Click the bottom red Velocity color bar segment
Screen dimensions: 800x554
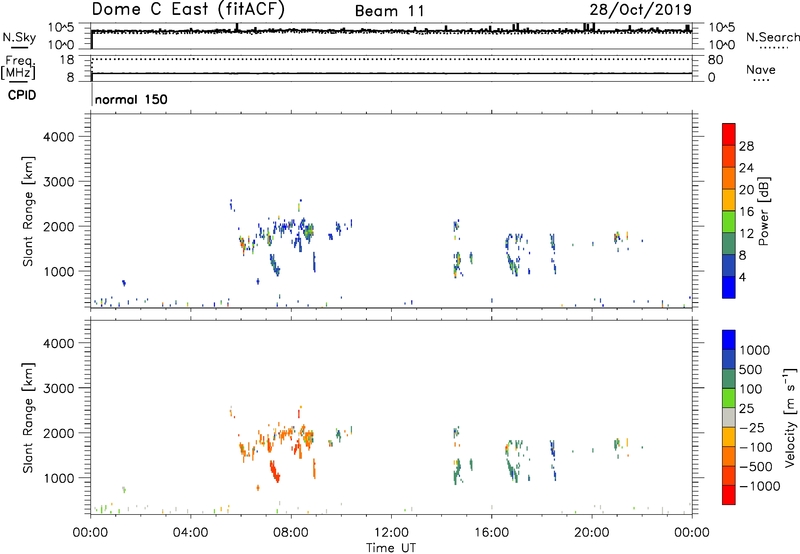[729, 495]
